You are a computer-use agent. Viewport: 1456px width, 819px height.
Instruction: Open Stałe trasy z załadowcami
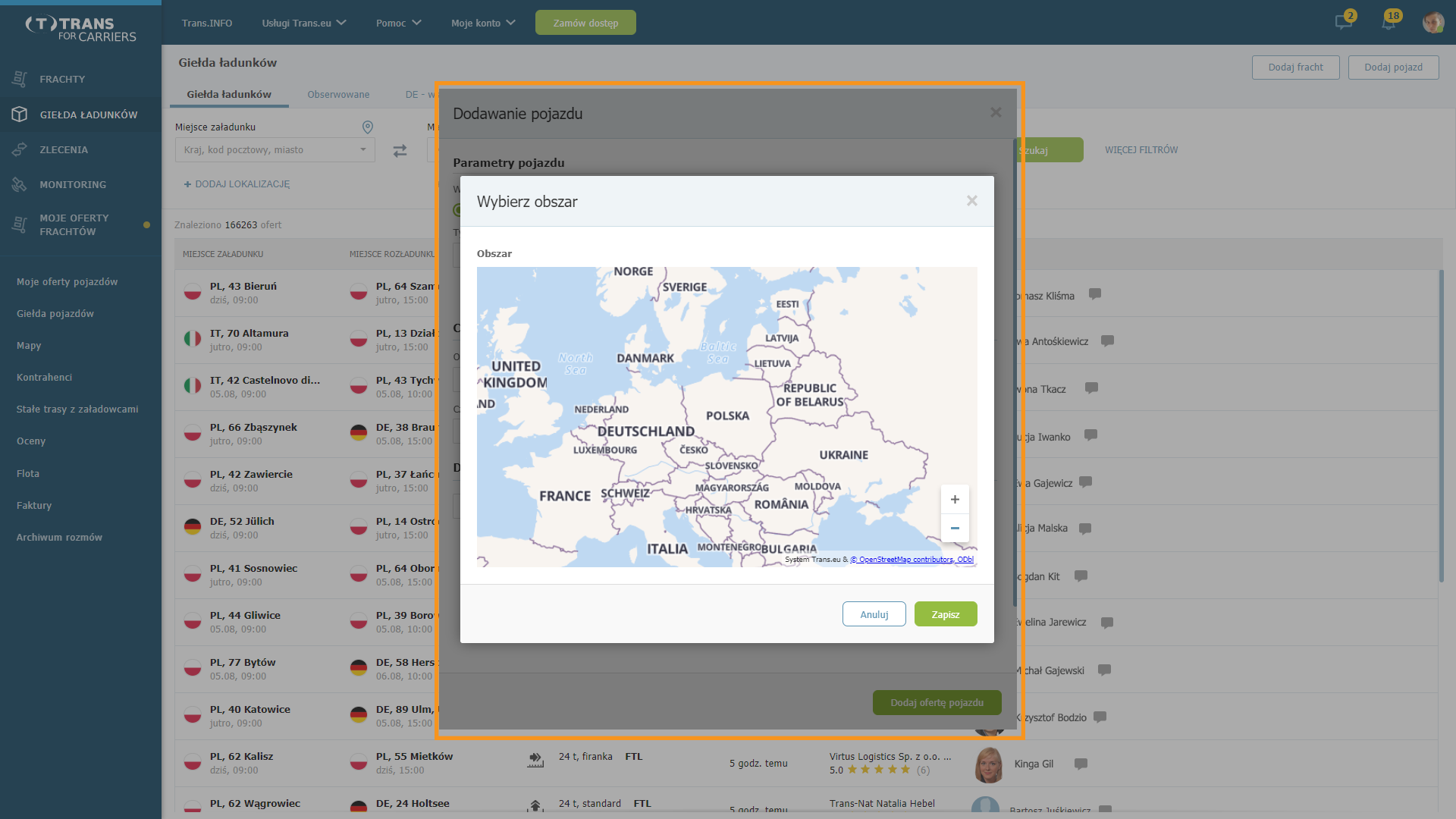(x=77, y=409)
